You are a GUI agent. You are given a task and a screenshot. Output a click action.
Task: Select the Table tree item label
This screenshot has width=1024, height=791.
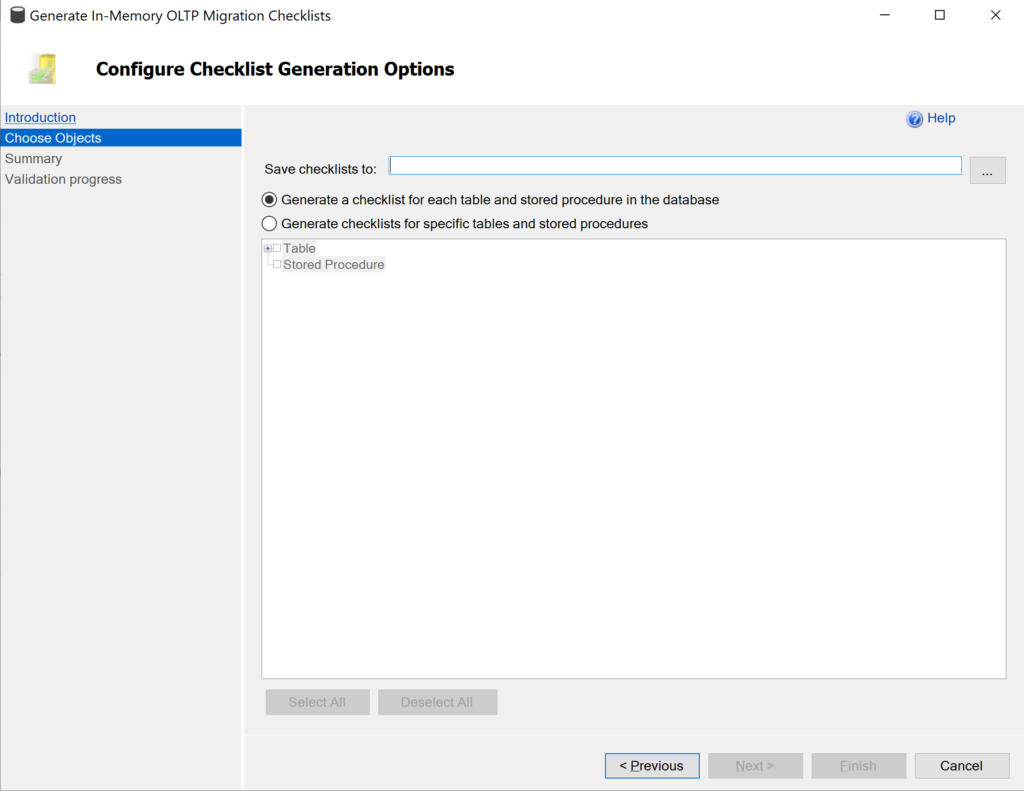[299, 248]
